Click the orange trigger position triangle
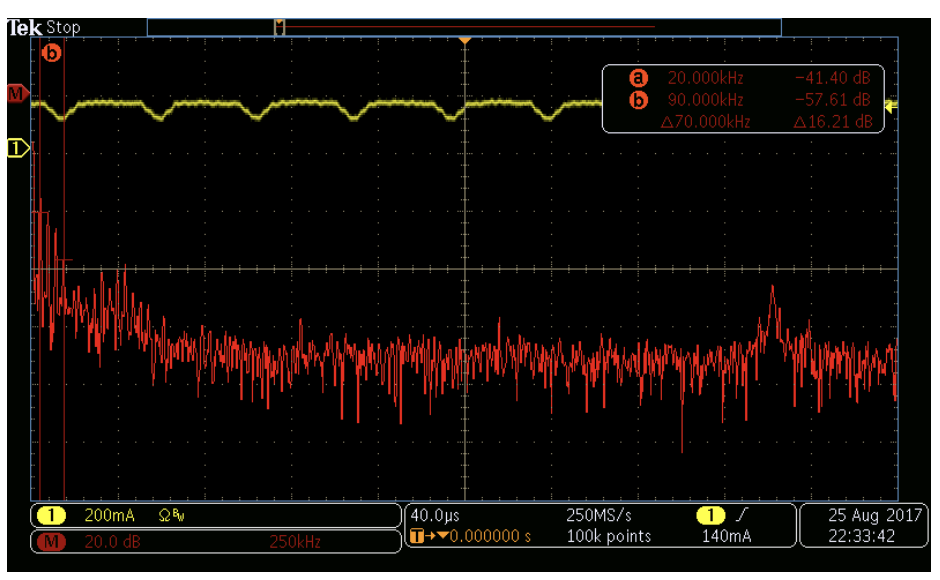The width and height of the screenshot is (940, 580). (464, 39)
